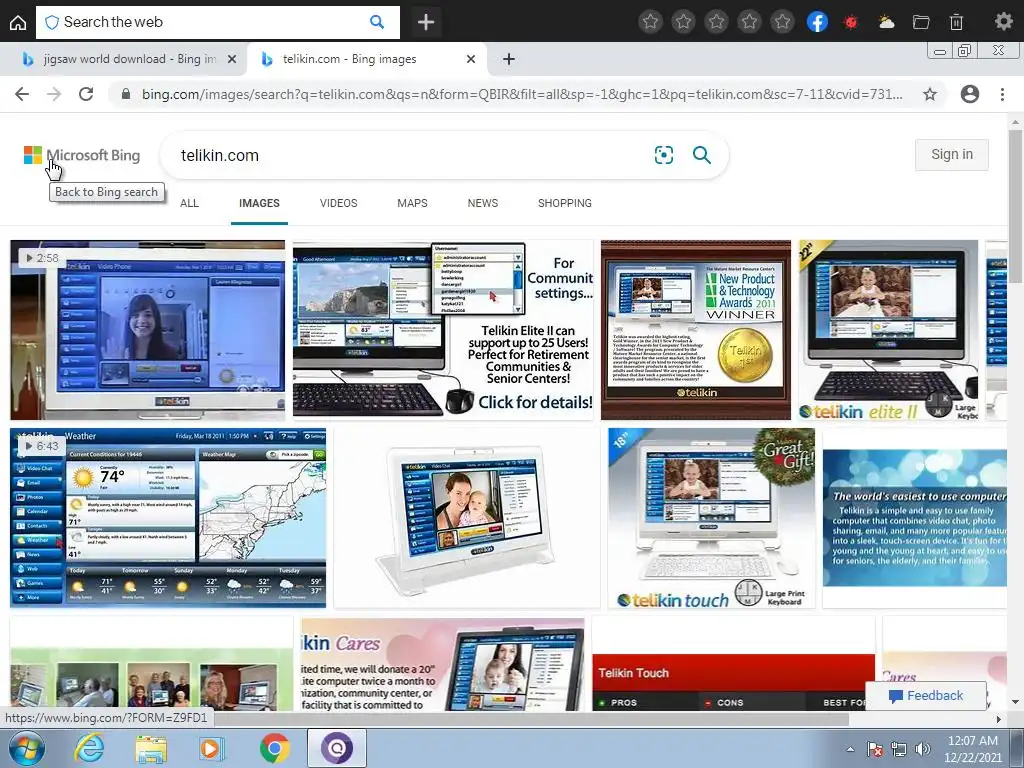
Task: Open the settings gear in the top toolbar
Action: [1003, 22]
